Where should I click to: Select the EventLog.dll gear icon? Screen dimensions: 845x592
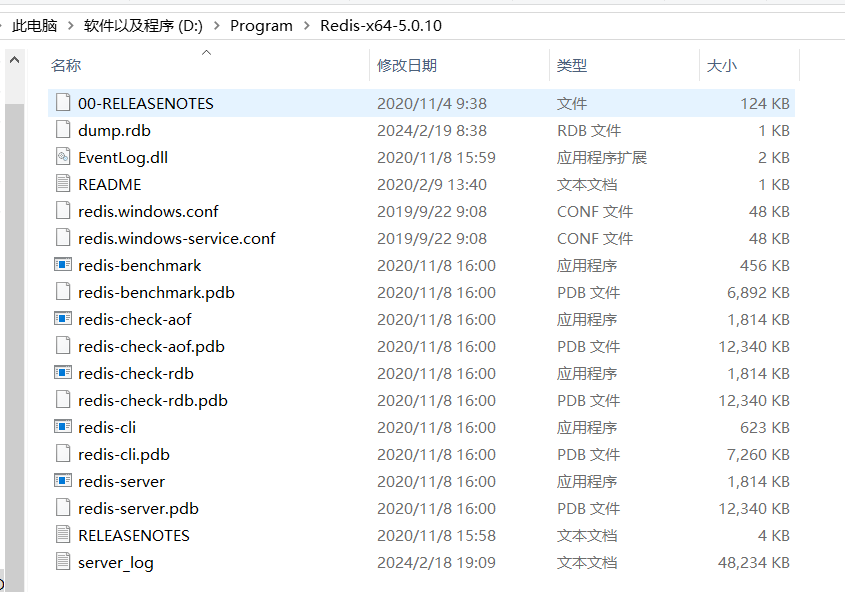click(63, 156)
